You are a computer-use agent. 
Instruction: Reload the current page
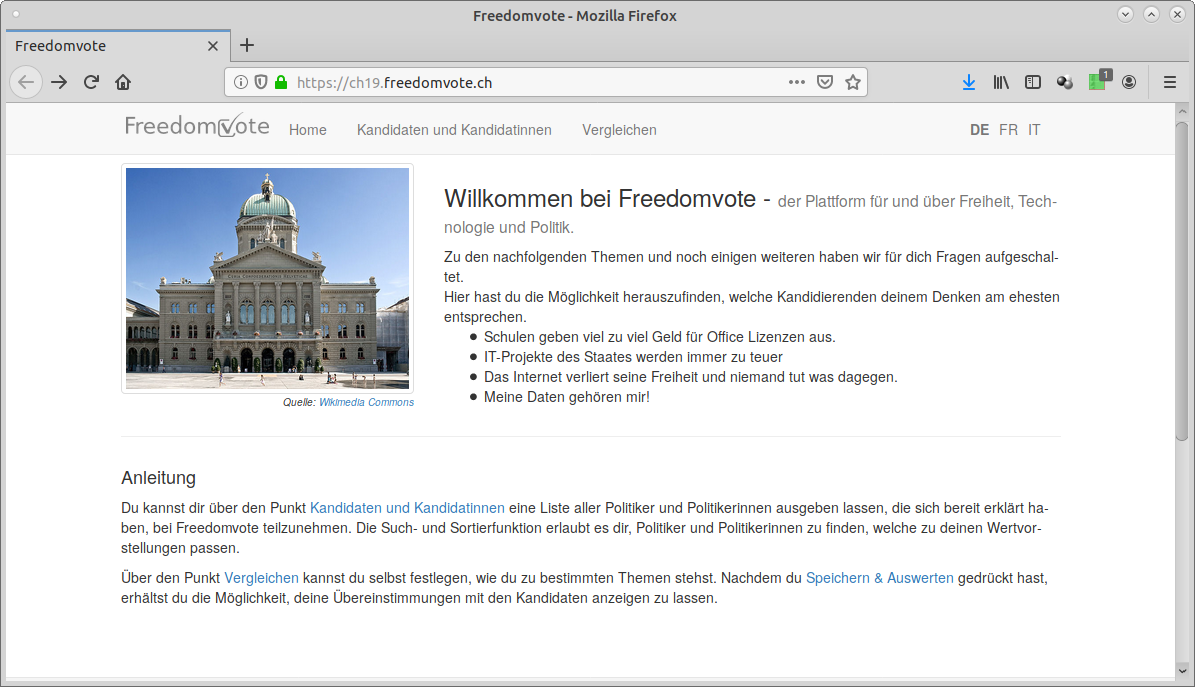91,82
